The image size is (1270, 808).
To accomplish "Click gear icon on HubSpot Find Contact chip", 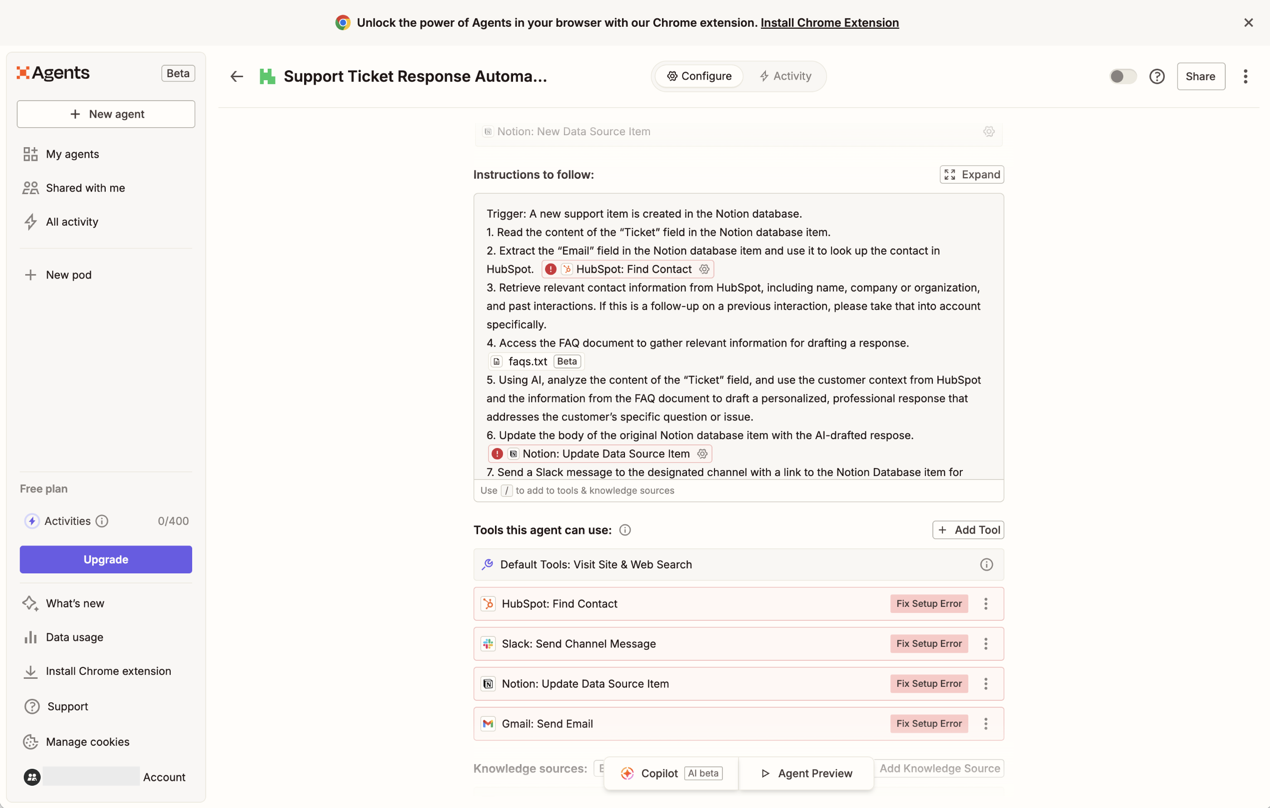I will (x=705, y=269).
